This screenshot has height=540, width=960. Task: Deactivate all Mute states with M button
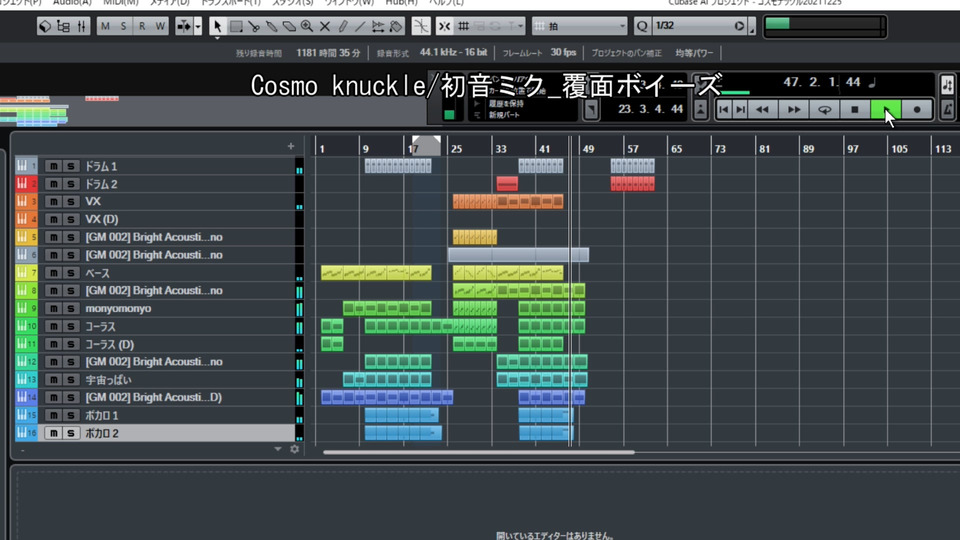point(105,26)
